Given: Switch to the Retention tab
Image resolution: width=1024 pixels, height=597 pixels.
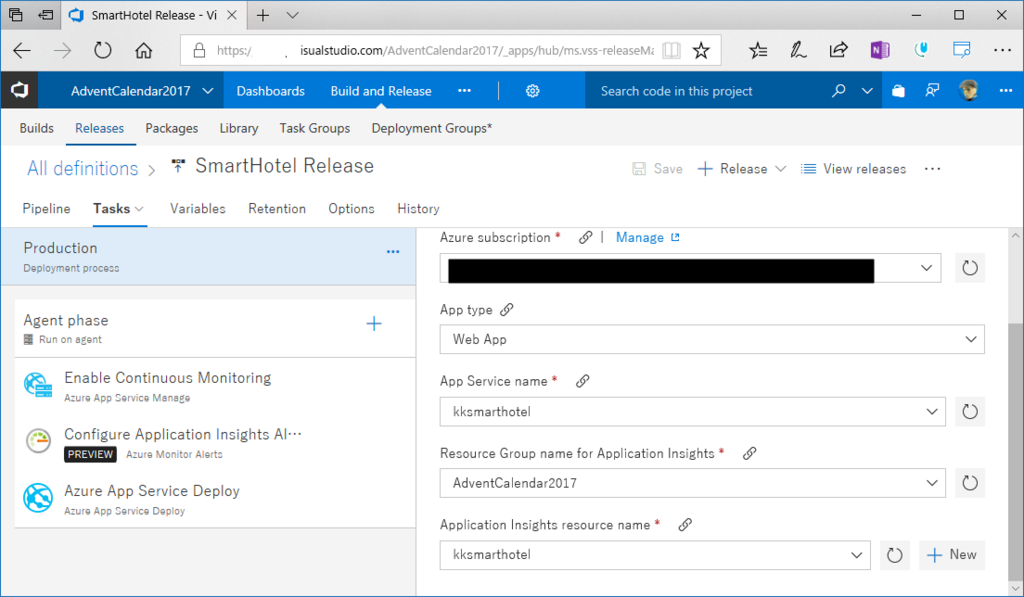Looking at the screenshot, I should [x=277, y=208].
